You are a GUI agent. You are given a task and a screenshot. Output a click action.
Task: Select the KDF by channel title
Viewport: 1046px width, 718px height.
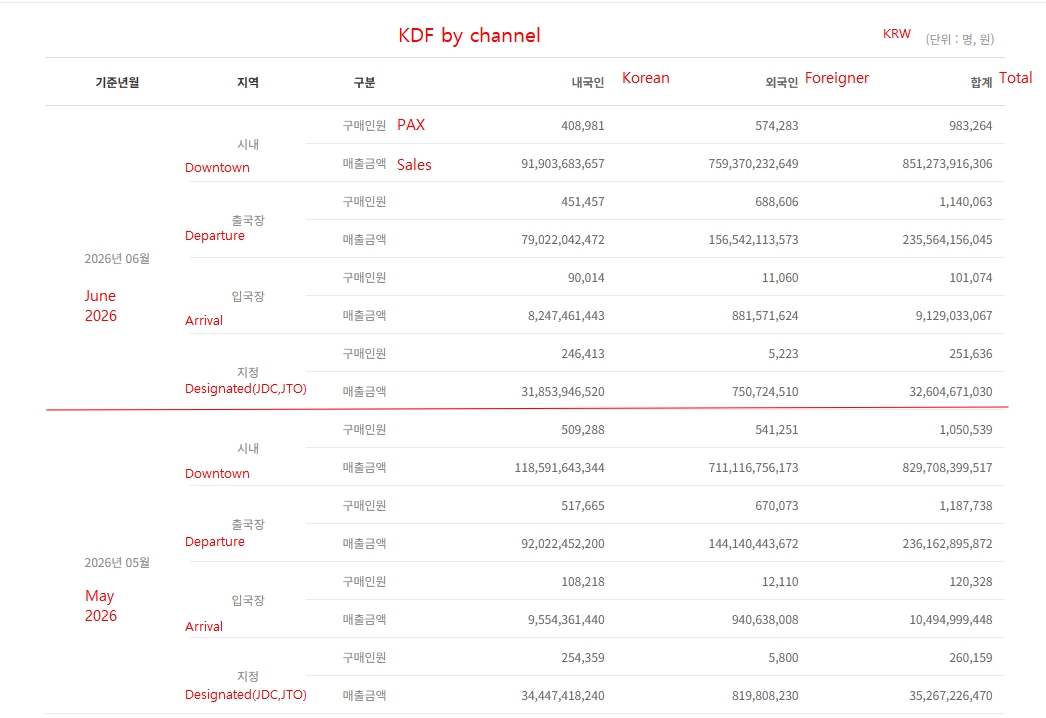click(469, 35)
